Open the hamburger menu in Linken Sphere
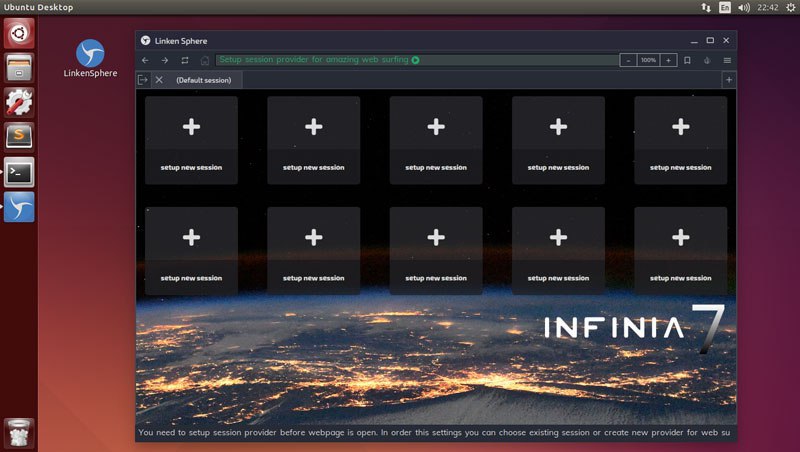 pos(727,60)
